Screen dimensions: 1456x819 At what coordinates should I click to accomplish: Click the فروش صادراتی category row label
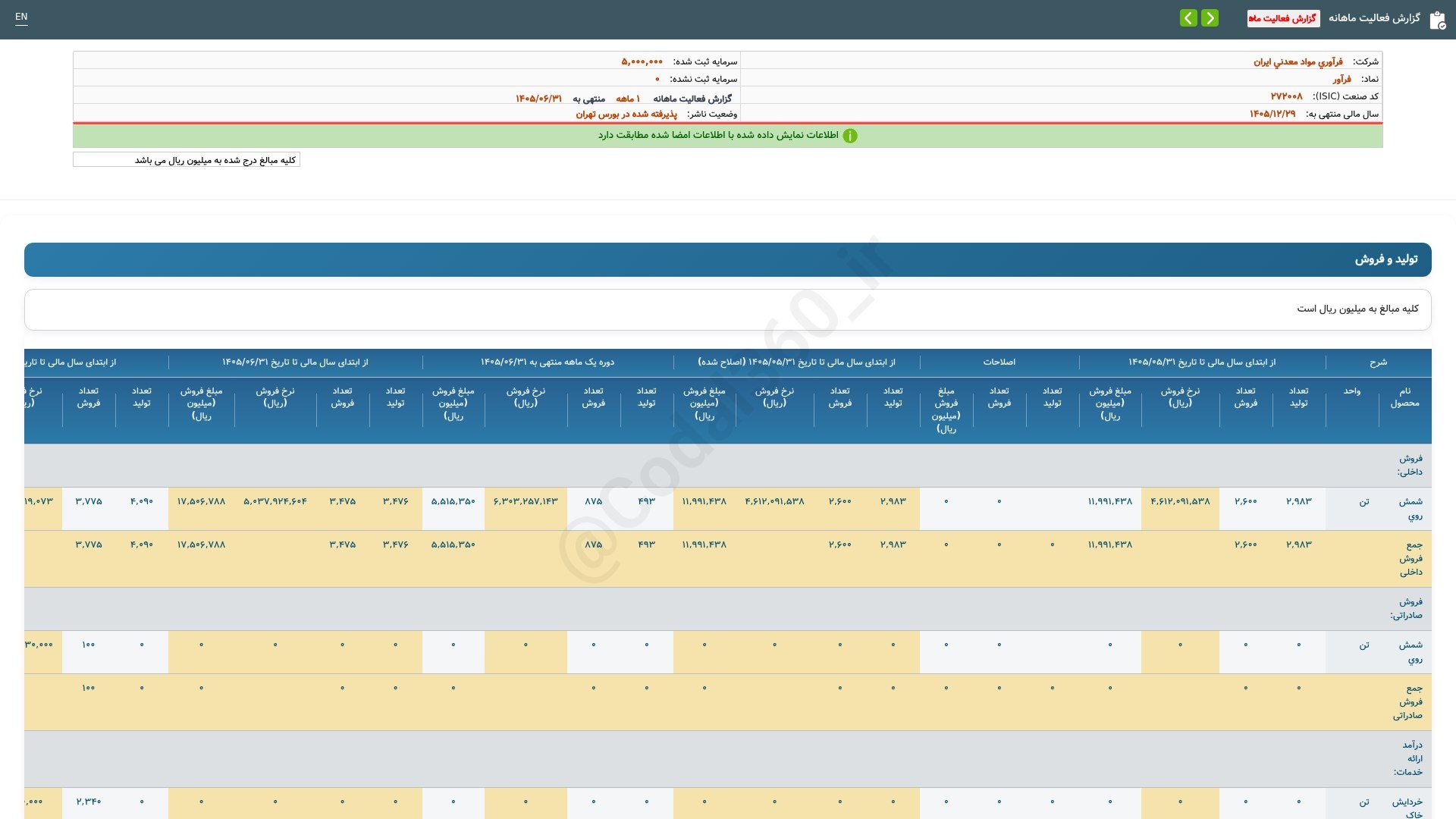tap(1407, 608)
